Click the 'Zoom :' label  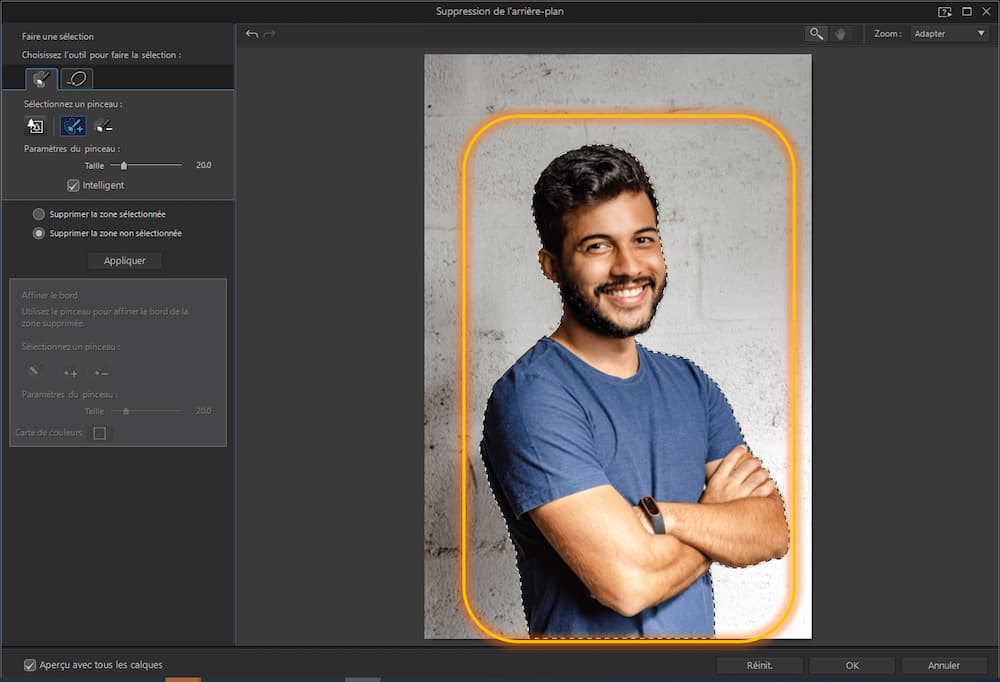[888, 34]
